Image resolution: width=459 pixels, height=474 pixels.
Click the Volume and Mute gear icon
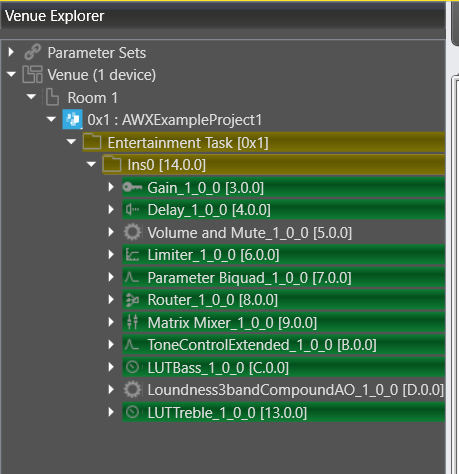(132, 232)
